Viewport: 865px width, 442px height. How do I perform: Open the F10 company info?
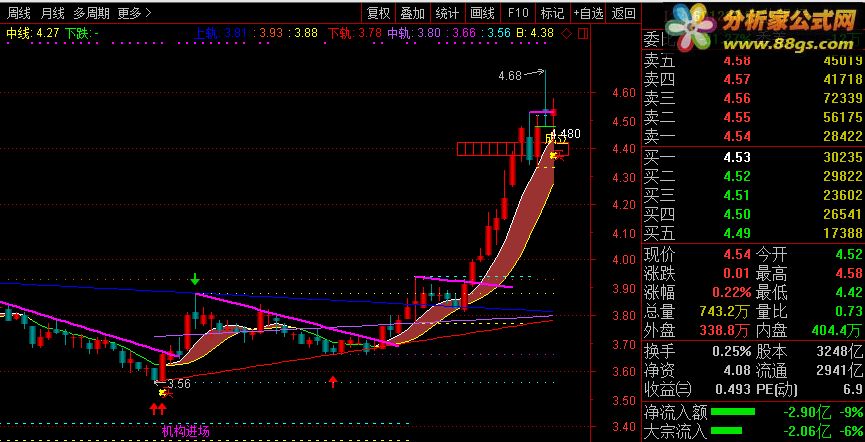pos(518,13)
